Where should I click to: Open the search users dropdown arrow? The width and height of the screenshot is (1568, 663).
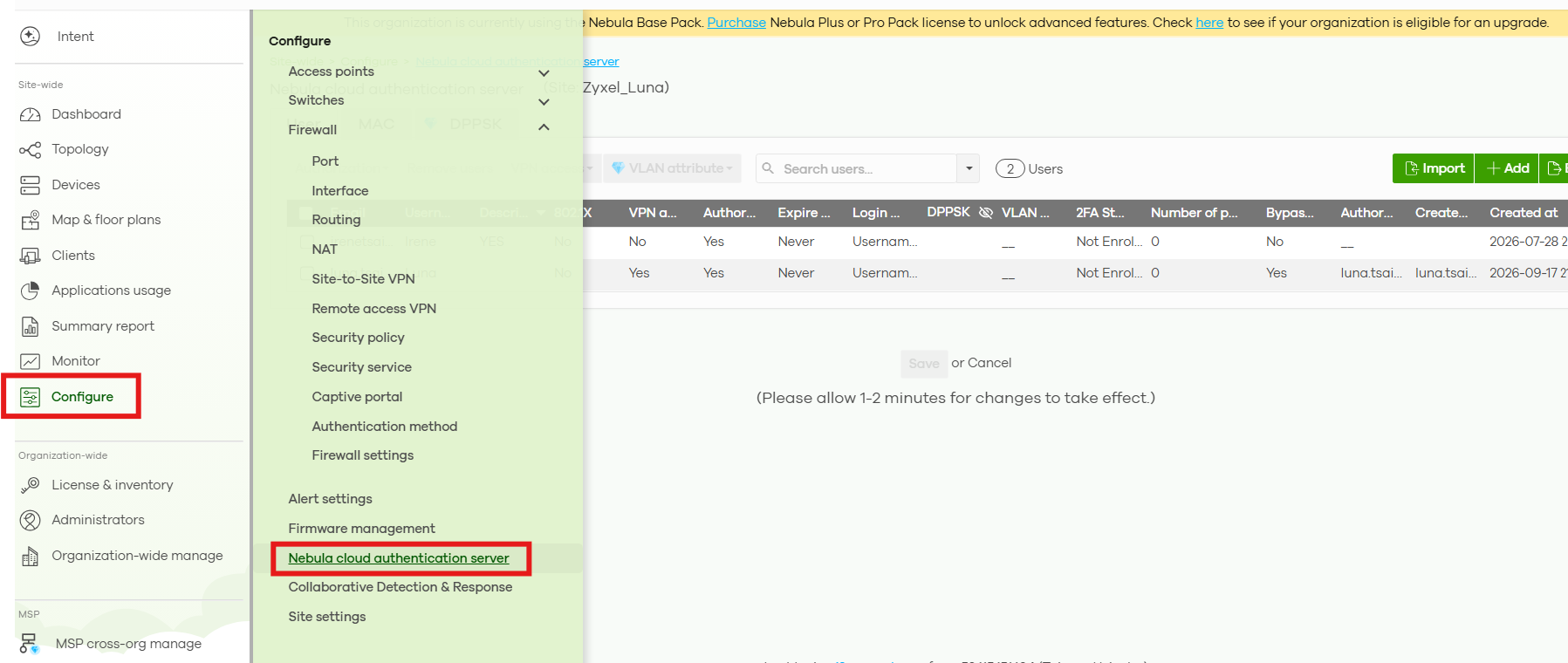click(x=969, y=168)
